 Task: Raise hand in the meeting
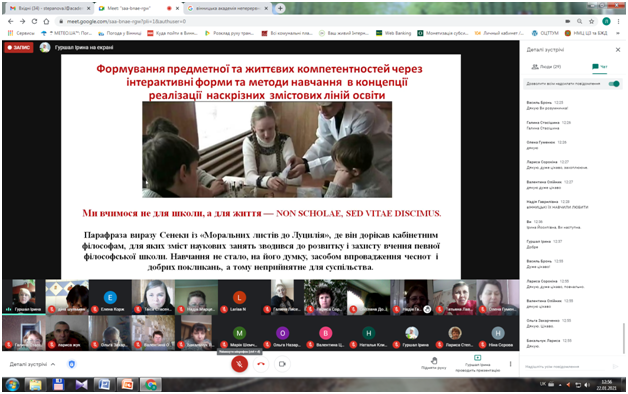point(434,363)
